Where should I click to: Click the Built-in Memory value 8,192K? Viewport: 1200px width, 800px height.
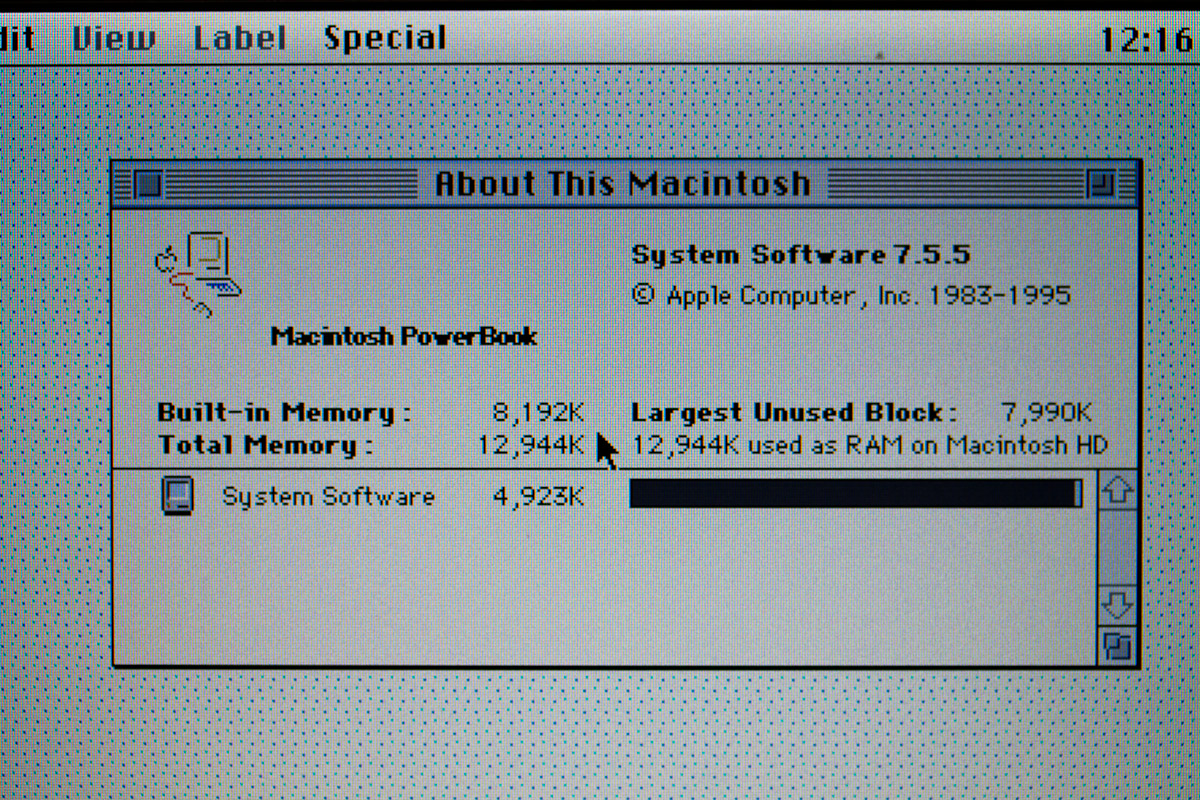pyautogui.click(x=538, y=412)
